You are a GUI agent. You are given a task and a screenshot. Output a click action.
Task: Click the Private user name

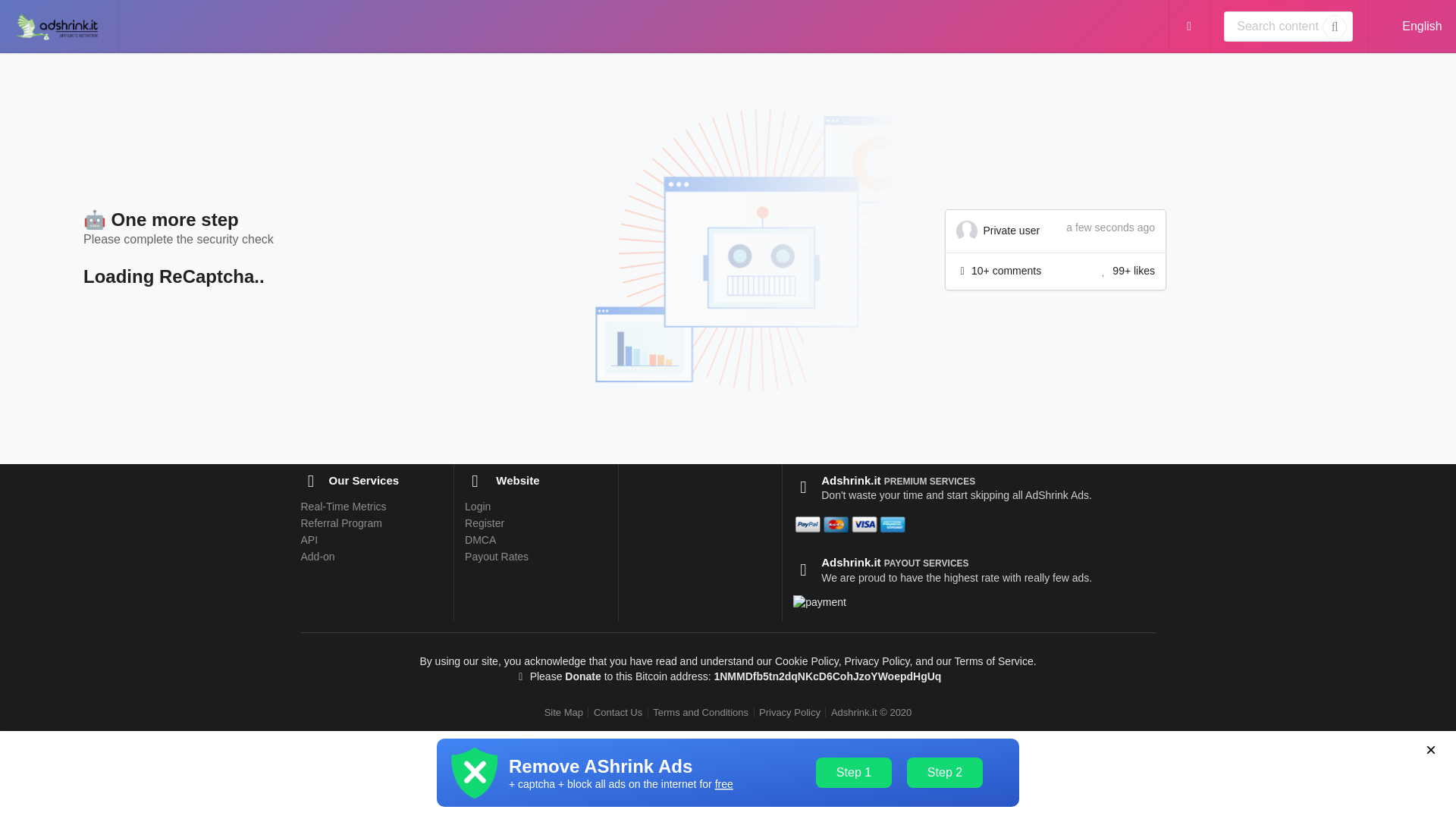tap(1011, 231)
